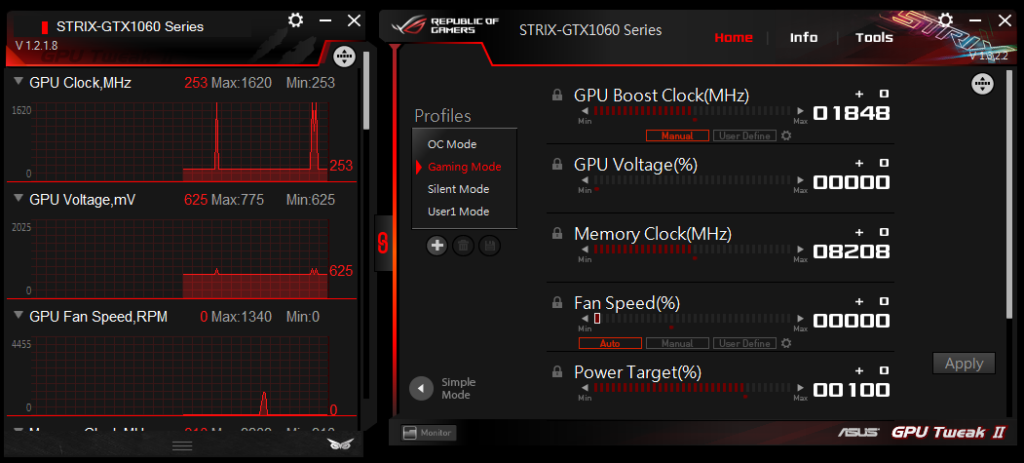Increase Fan Speed with plus
The height and width of the screenshot is (463, 1024).
(859, 302)
